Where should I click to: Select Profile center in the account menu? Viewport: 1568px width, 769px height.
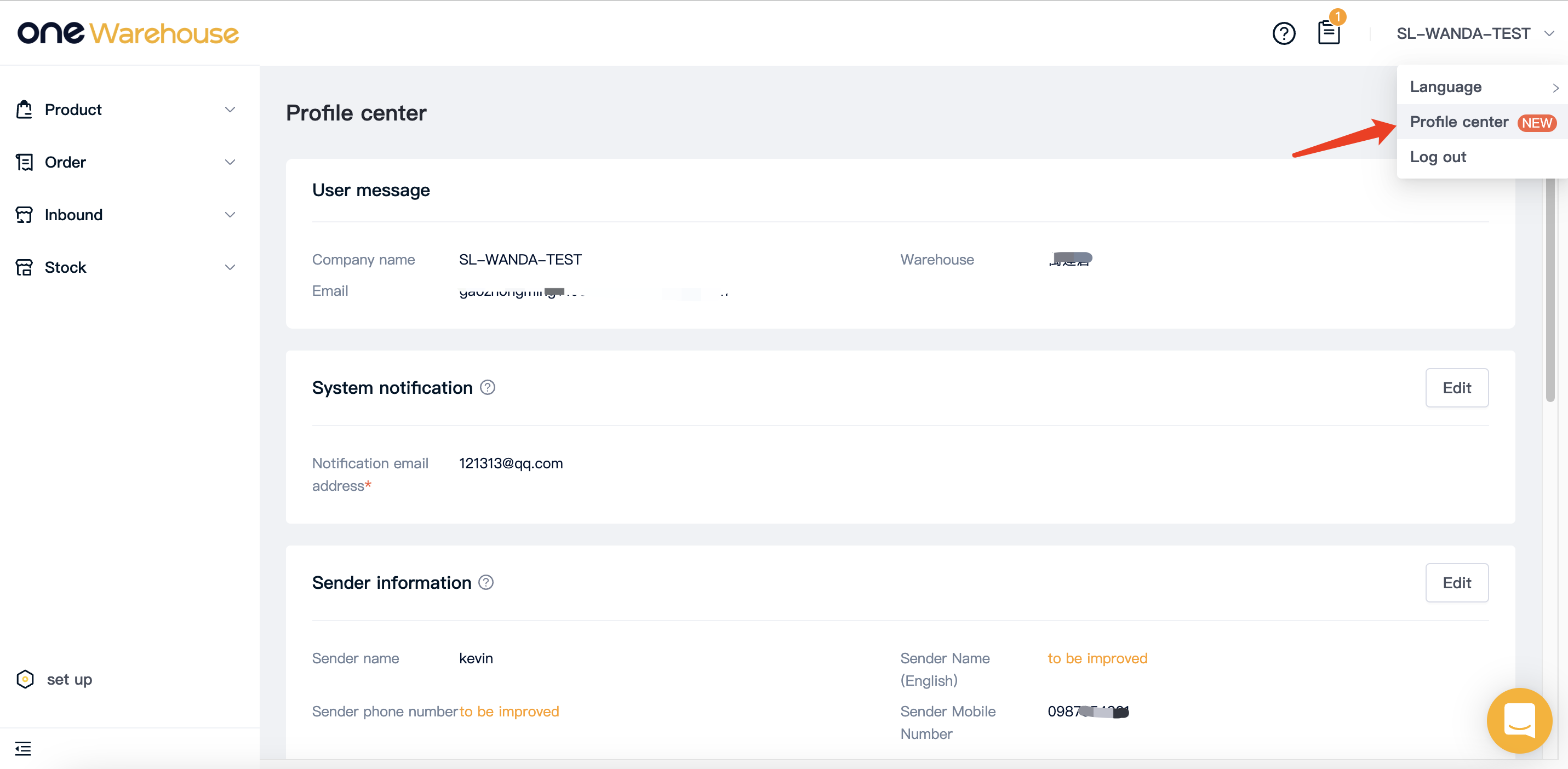(1483, 122)
